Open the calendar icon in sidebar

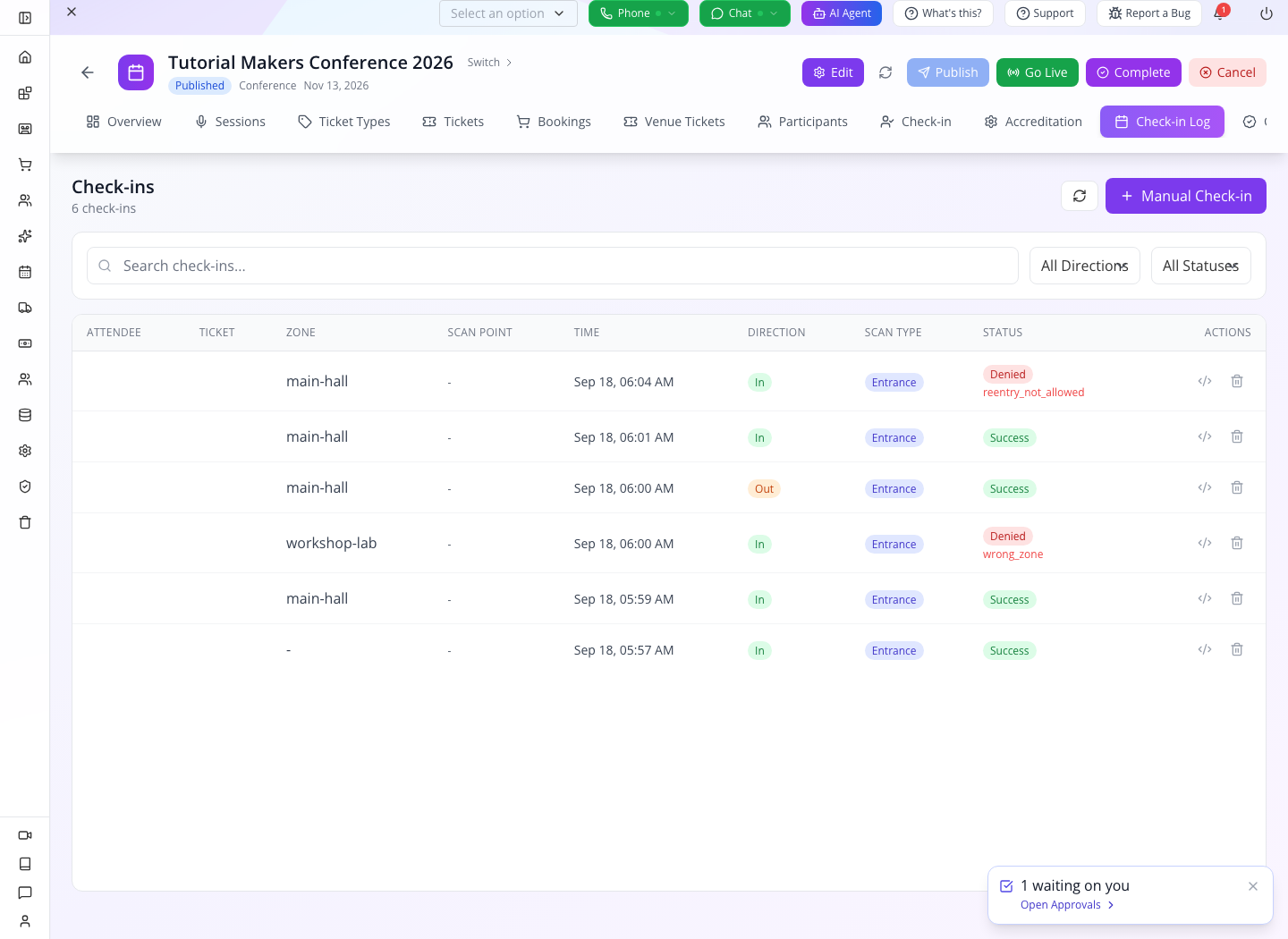pyautogui.click(x=25, y=272)
